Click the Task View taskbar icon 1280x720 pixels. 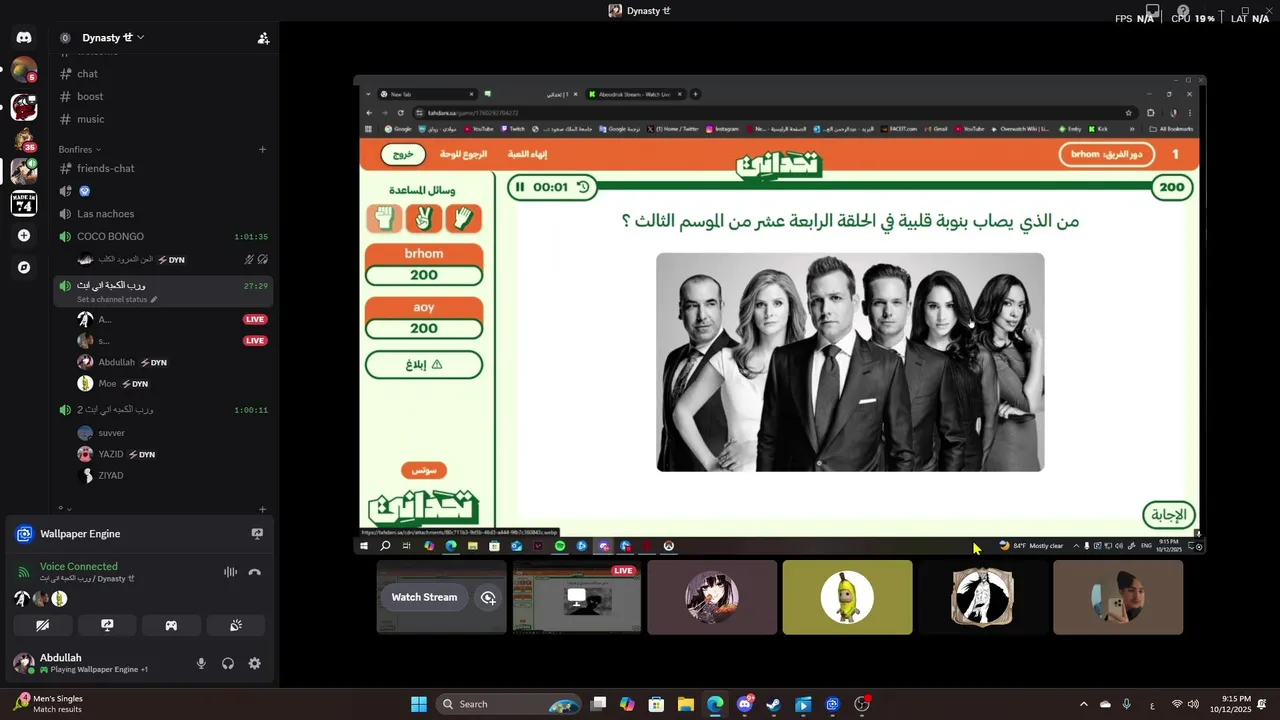(598, 704)
